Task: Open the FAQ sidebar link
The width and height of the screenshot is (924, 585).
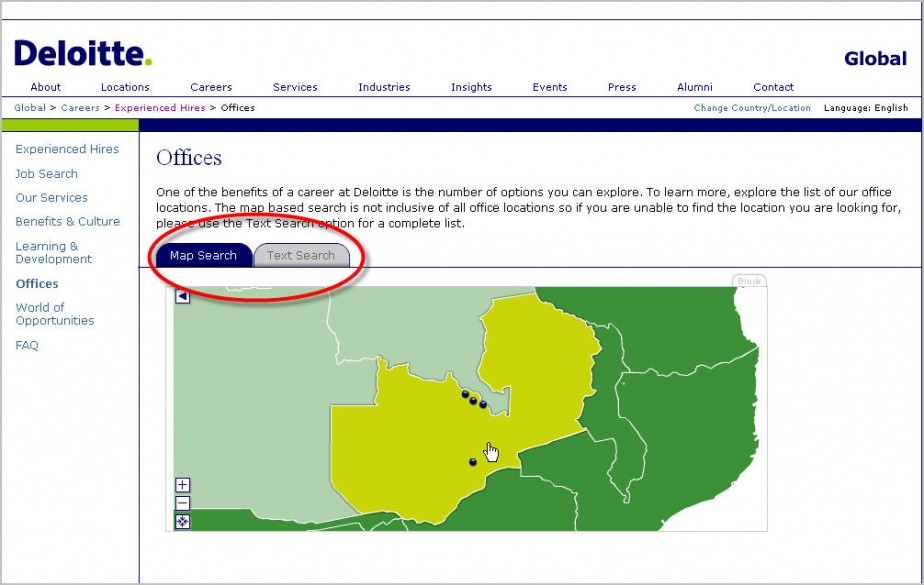Action: coord(27,346)
